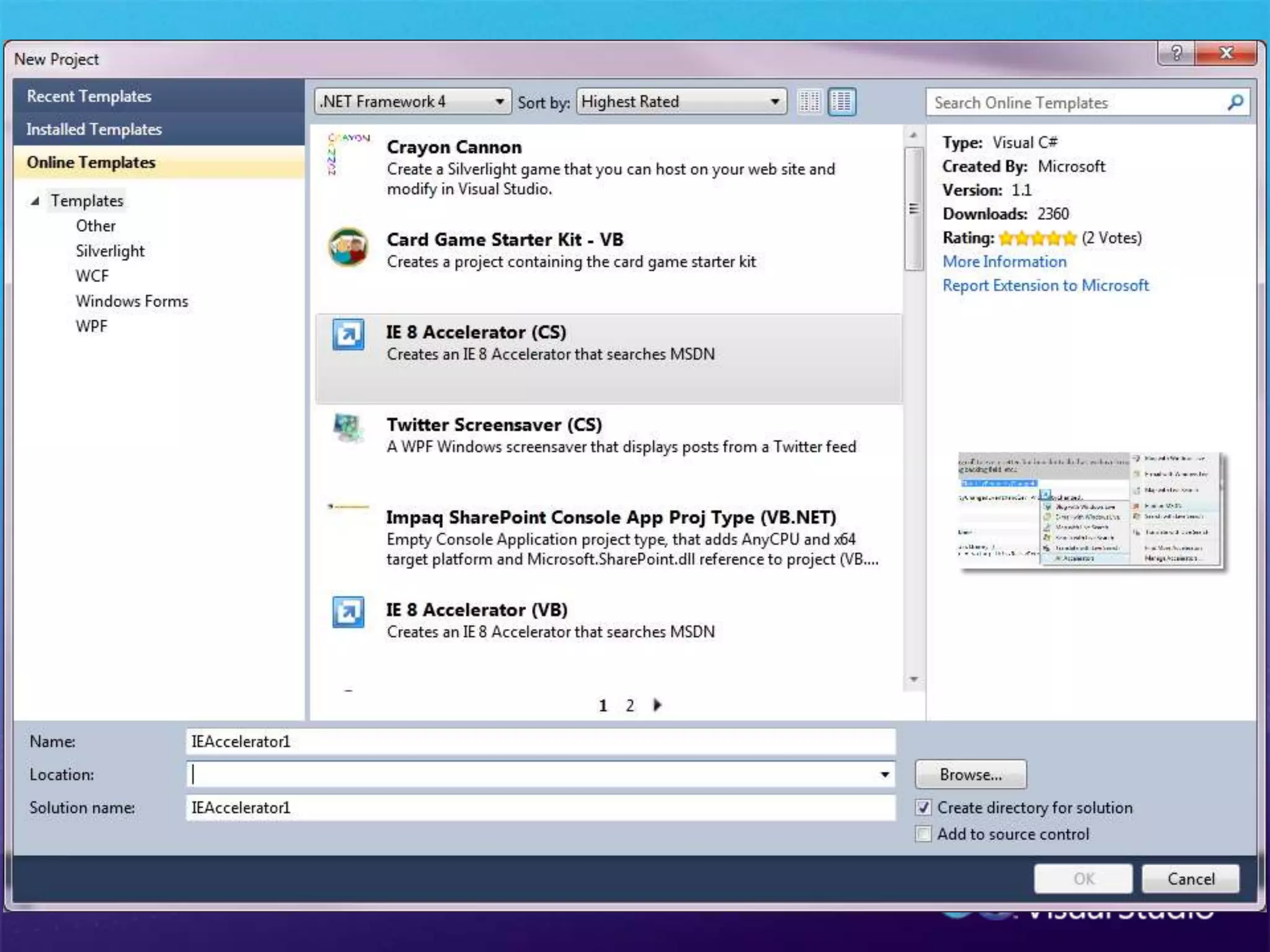Go to next page arrow
Viewport: 1270px width, 952px height.
point(657,705)
